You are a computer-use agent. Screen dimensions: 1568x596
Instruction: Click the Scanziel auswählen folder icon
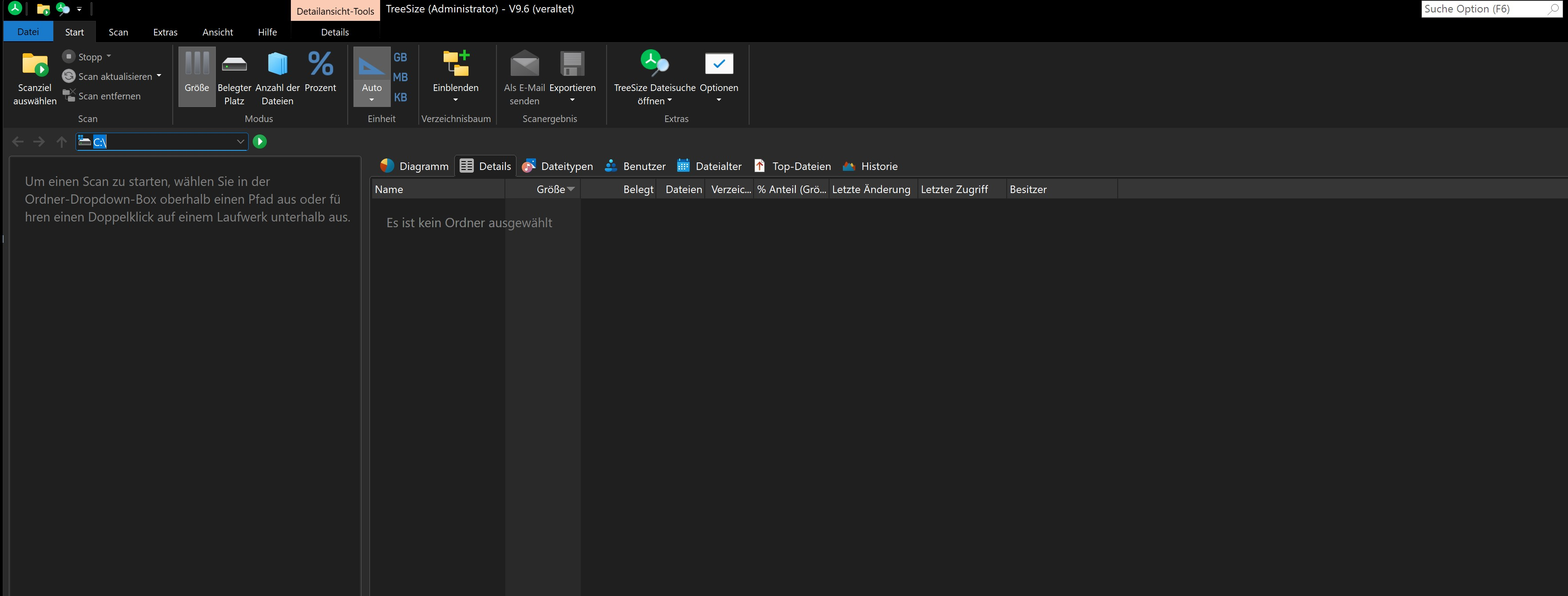tap(35, 64)
